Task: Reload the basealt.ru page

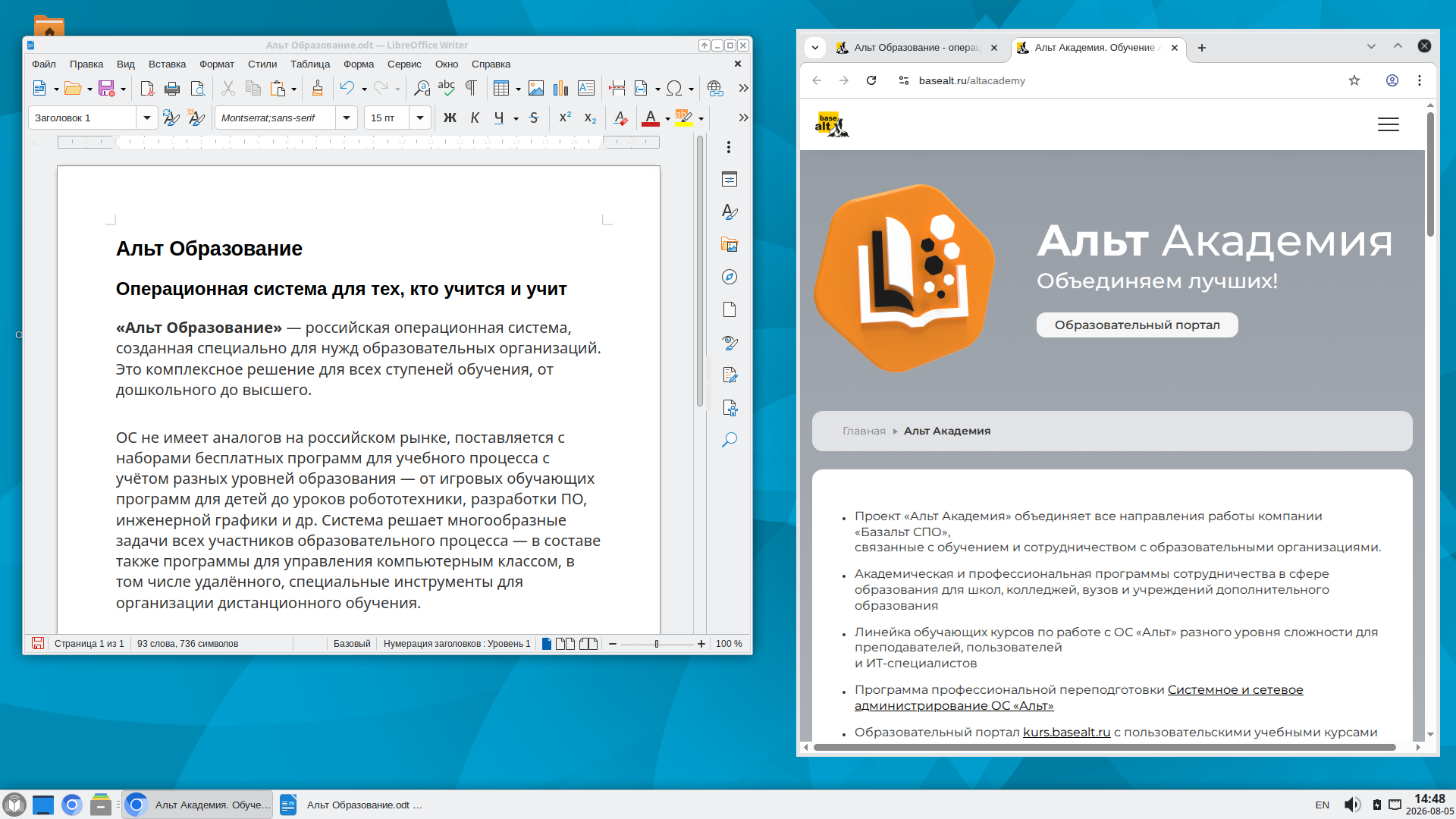Action: 871,80
